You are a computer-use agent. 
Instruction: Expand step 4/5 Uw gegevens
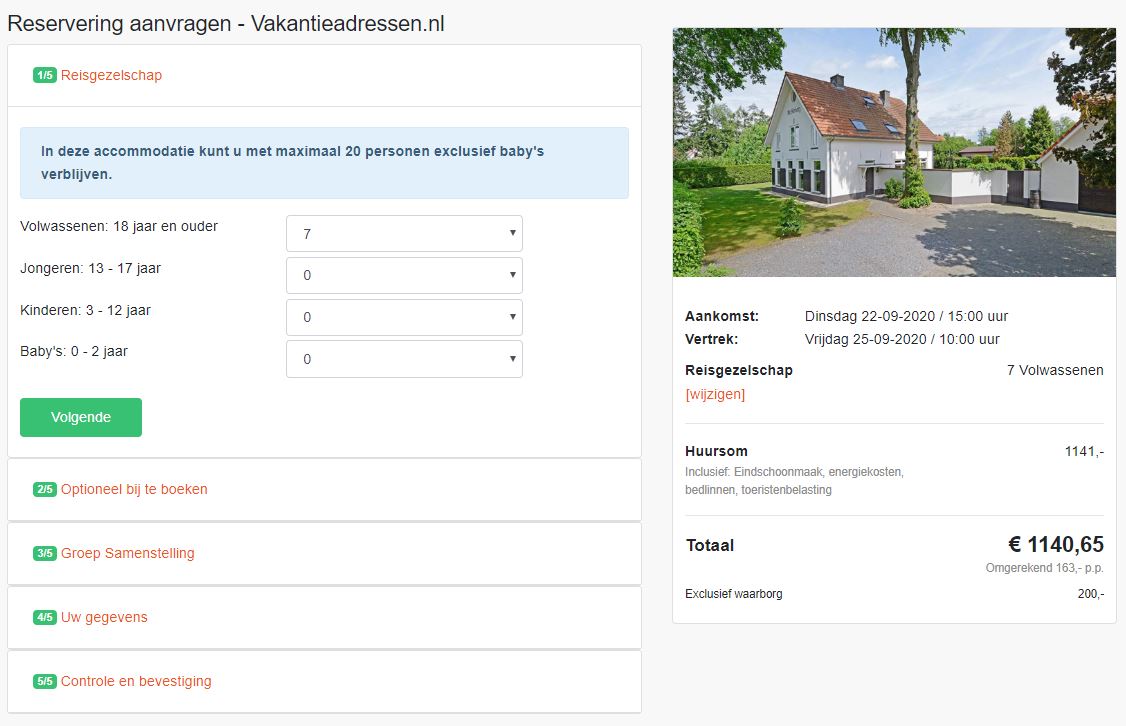click(x=104, y=617)
